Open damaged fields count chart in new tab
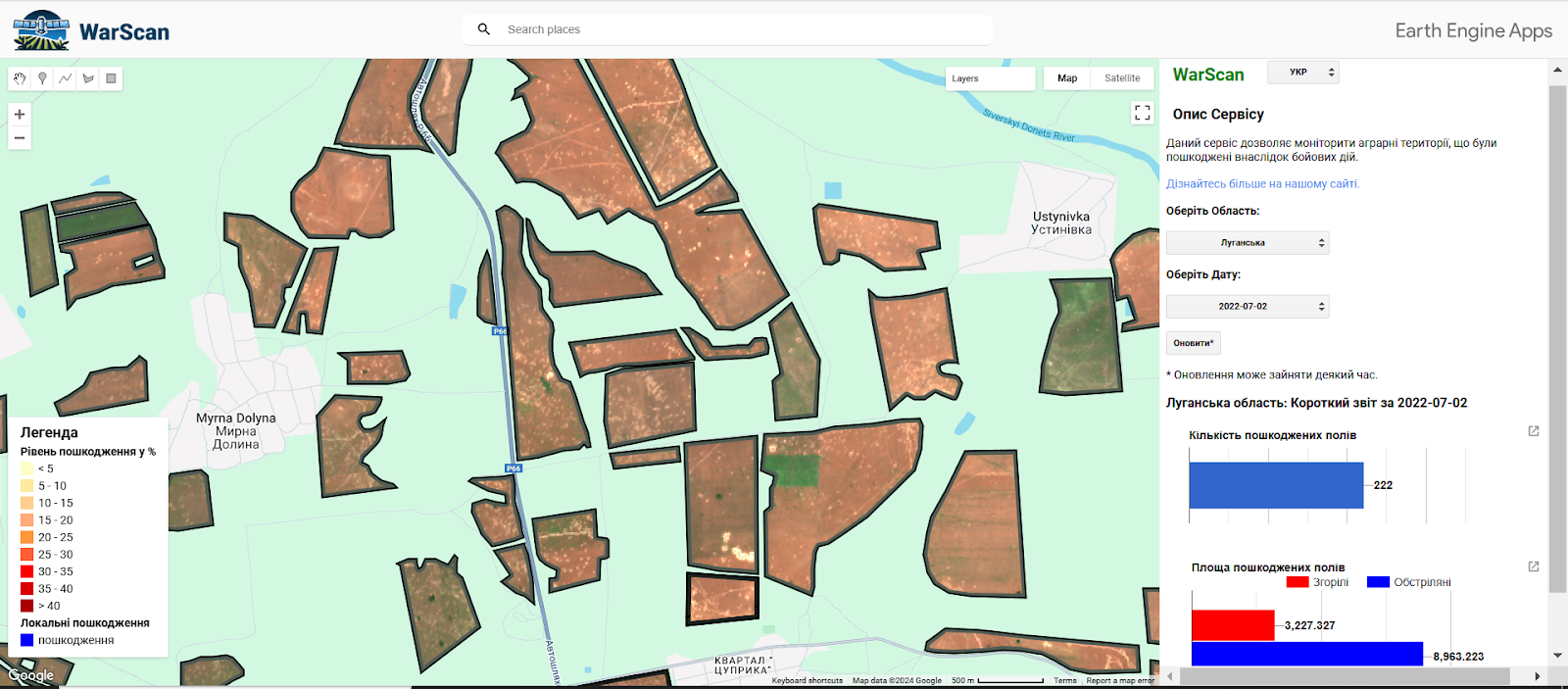This screenshot has height=689, width=1568. (1534, 431)
